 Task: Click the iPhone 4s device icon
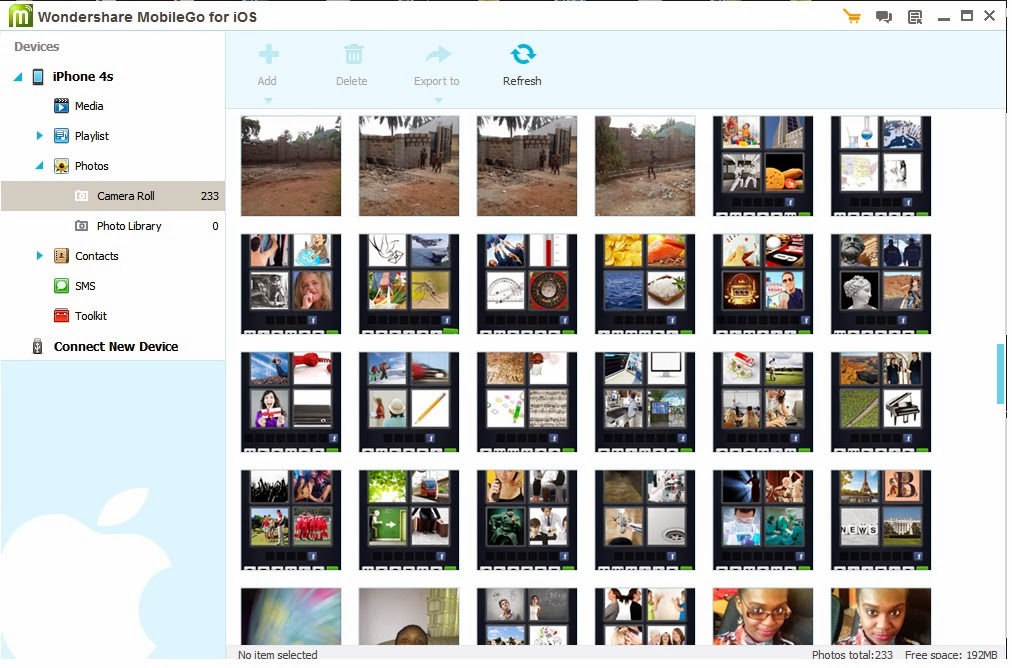[38, 77]
